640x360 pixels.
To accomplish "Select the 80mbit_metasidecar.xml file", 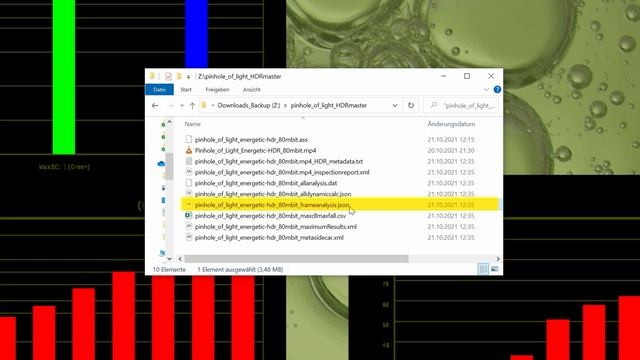I will tap(269, 238).
